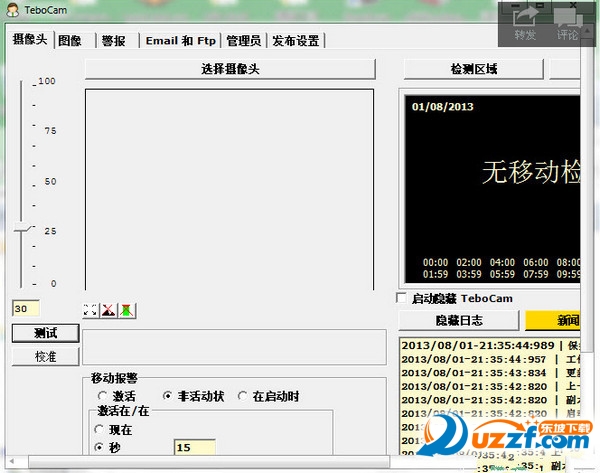
Task: Click the seconds field showing 15
Action: click(195, 447)
